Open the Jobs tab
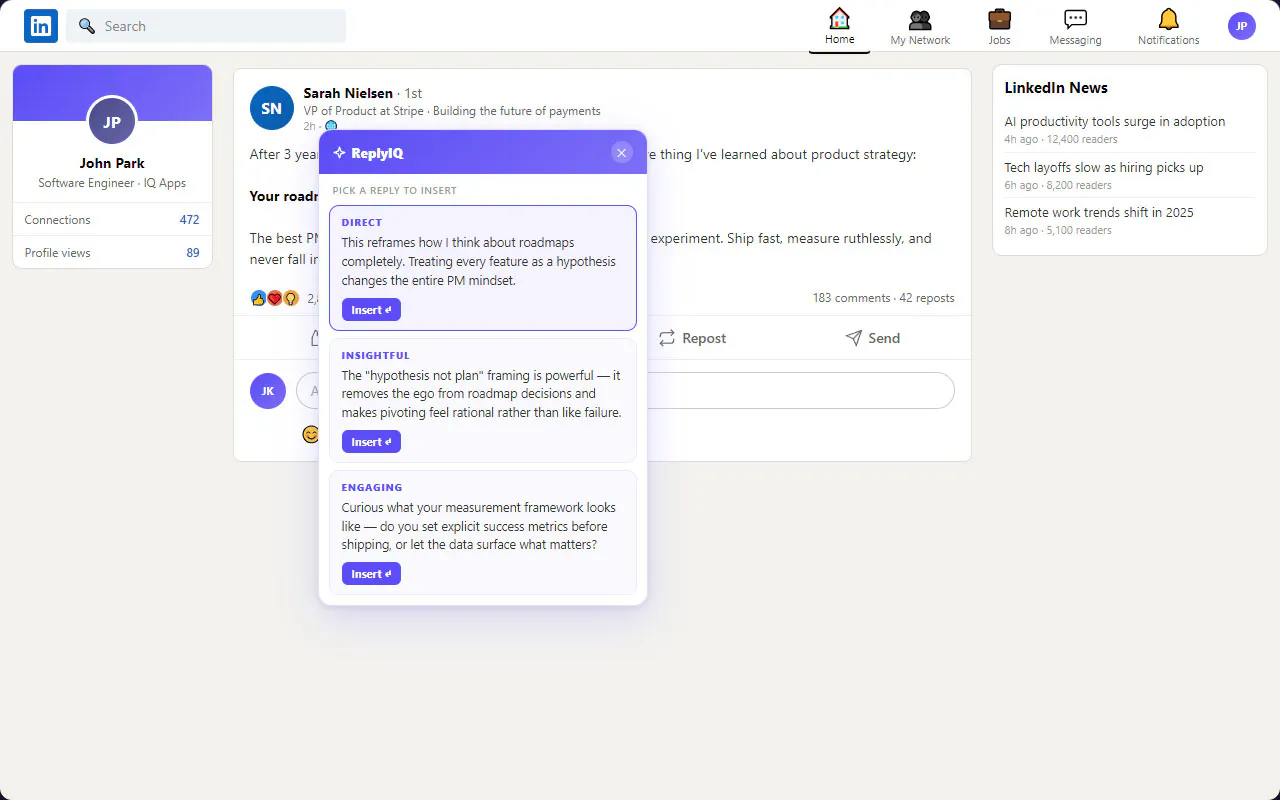This screenshot has height=800, width=1280. [x=999, y=27]
